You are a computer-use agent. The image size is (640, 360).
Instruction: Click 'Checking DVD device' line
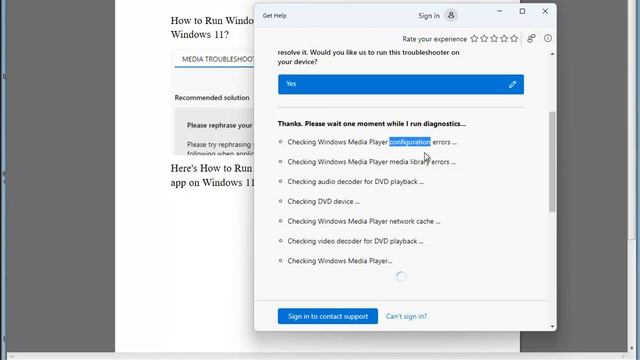(324, 202)
